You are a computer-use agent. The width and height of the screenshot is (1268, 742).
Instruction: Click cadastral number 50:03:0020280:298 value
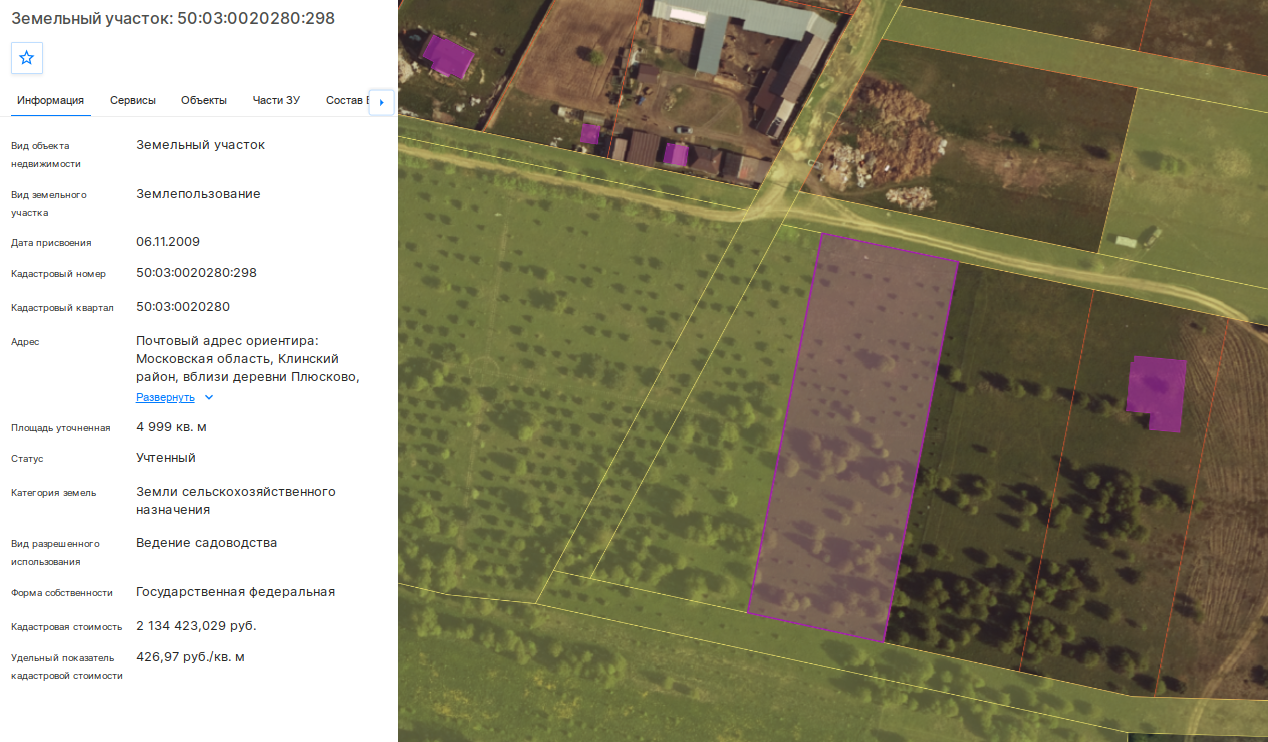coord(197,273)
